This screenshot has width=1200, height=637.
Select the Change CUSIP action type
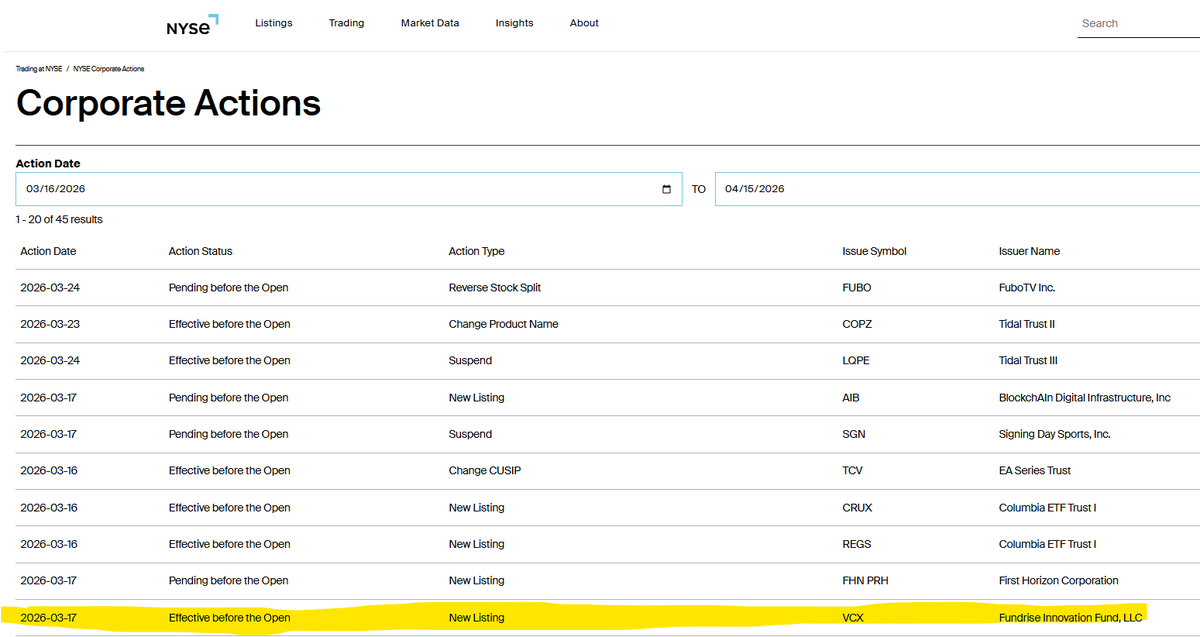pos(484,470)
